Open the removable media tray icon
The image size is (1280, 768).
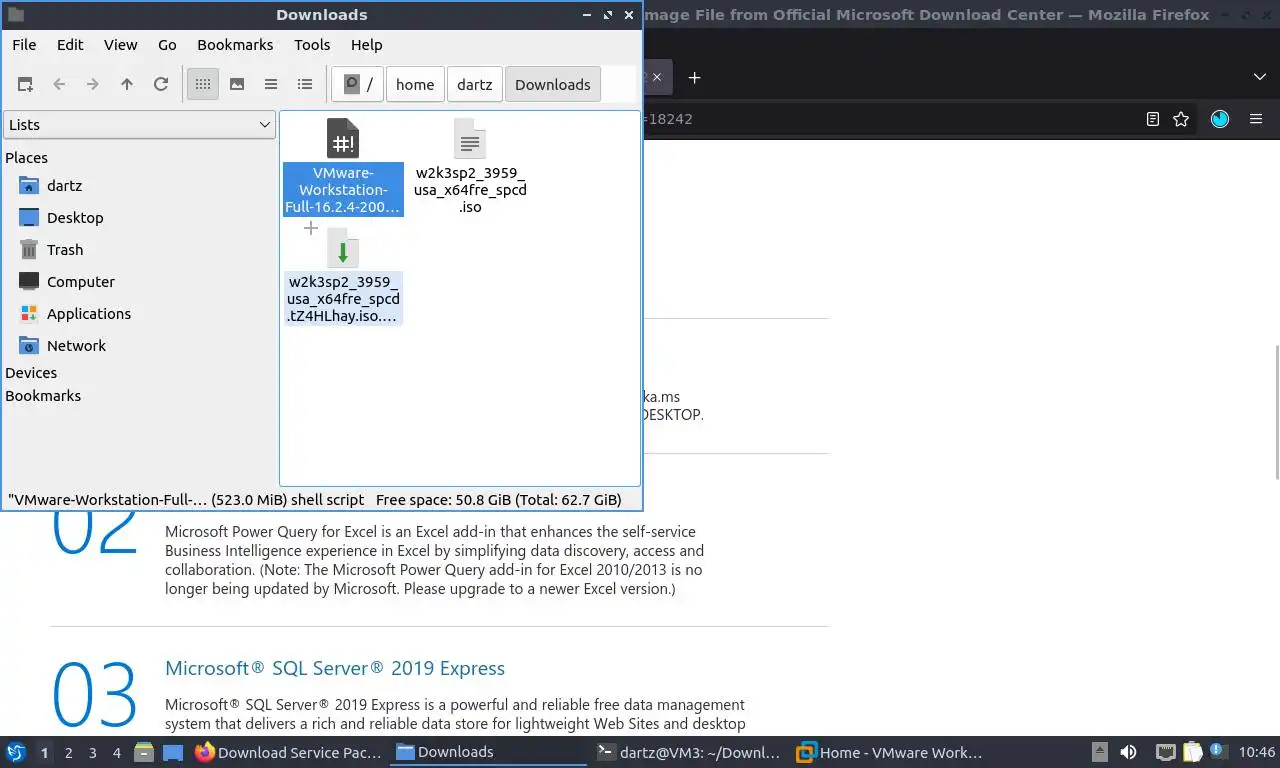1099,752
